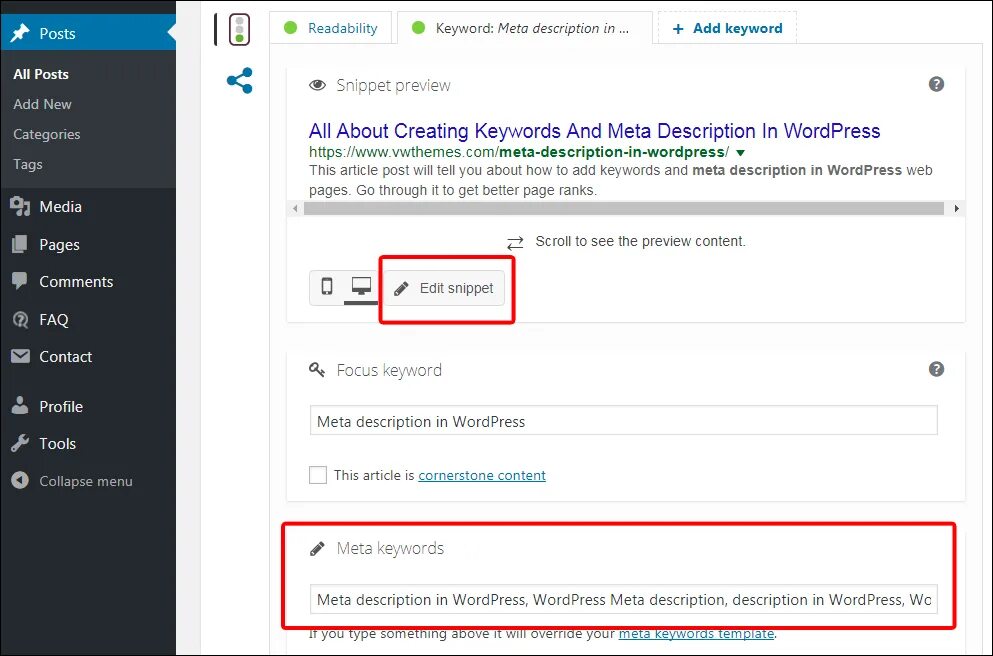Screen dimensions: 993x656
Task: Click the Add keyword tab
Action: click(x=727, y=28)
